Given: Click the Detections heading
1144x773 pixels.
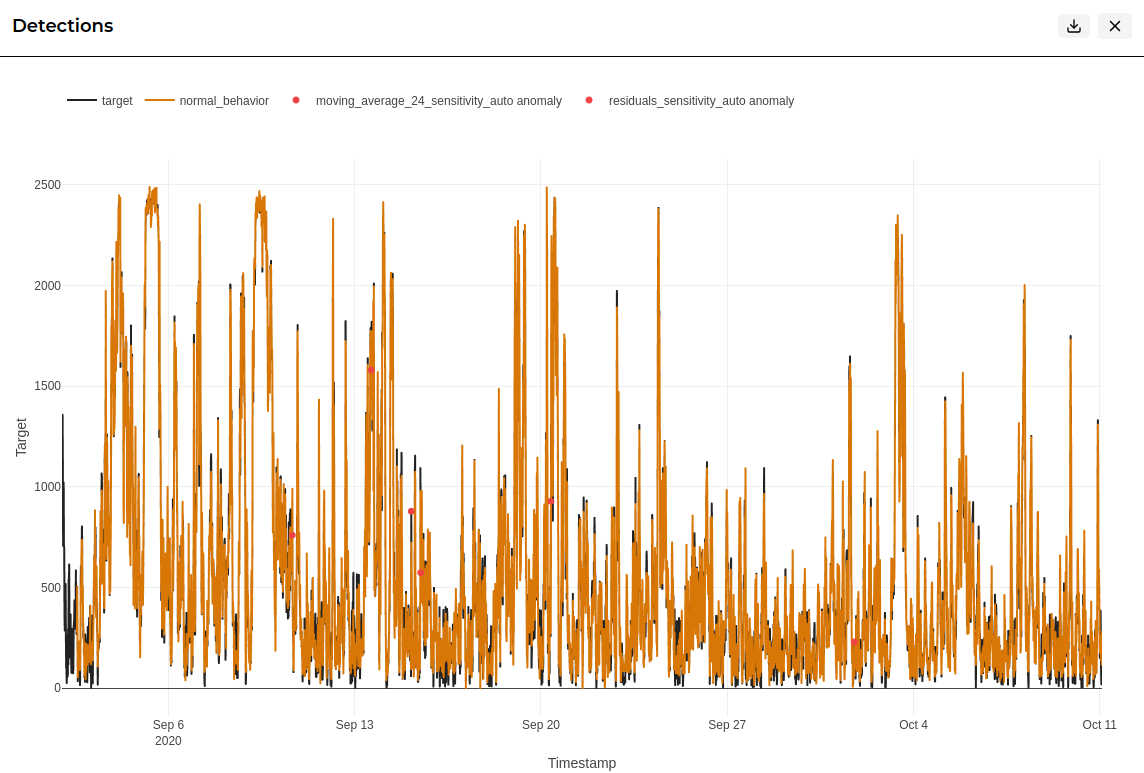Looking at the screenshot, I should (x=63, y=26).
